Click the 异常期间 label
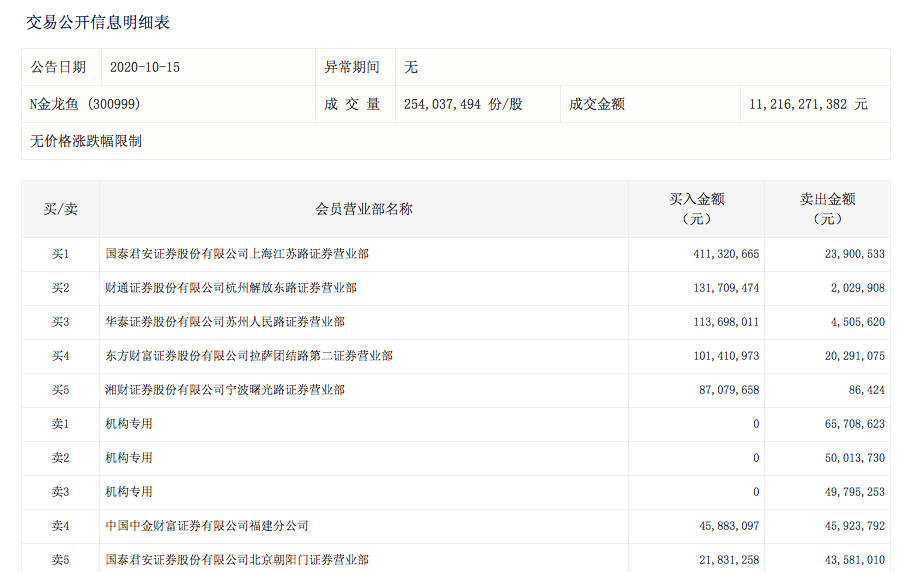 pos(352,67)
